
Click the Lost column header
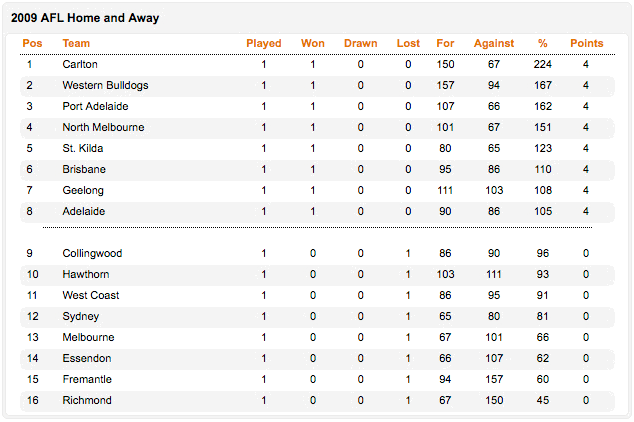point(408,43)
